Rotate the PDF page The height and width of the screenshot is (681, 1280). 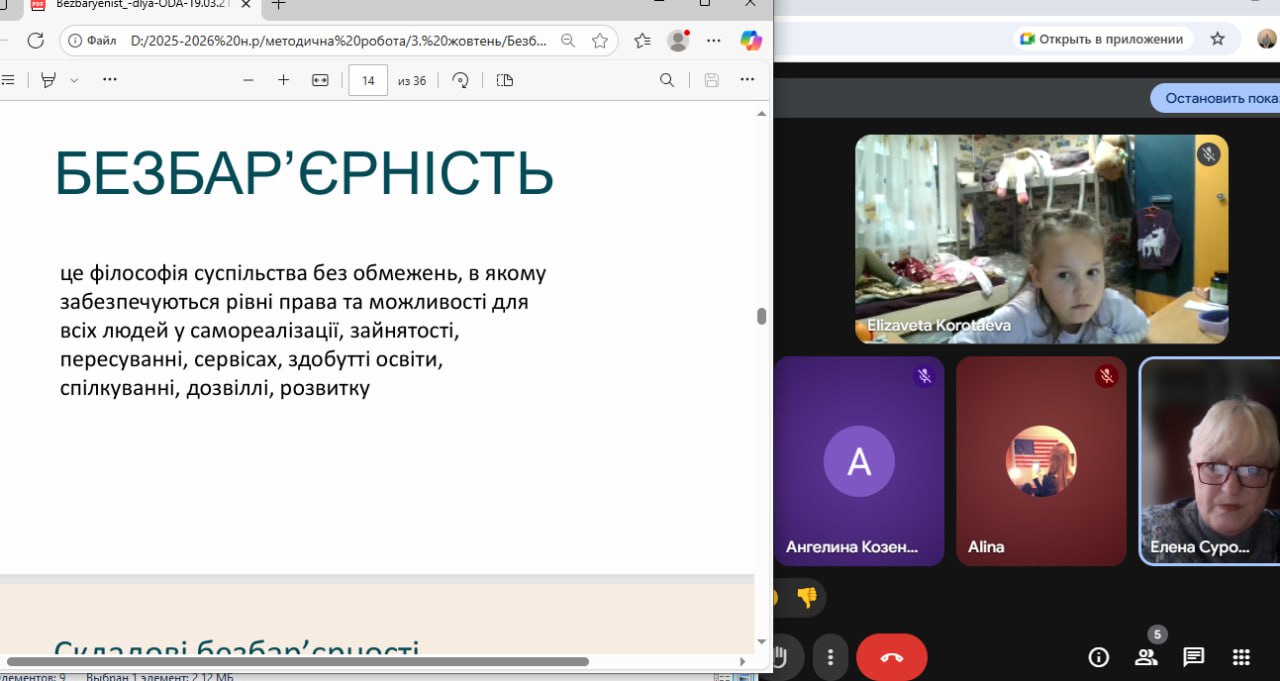point(461,80)
